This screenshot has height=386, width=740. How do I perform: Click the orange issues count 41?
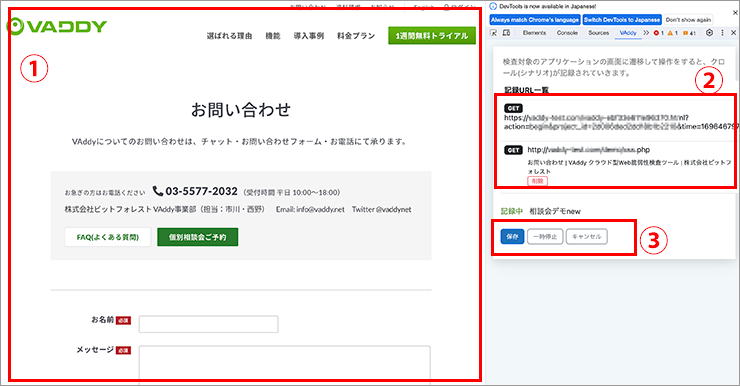coord(689,33)
